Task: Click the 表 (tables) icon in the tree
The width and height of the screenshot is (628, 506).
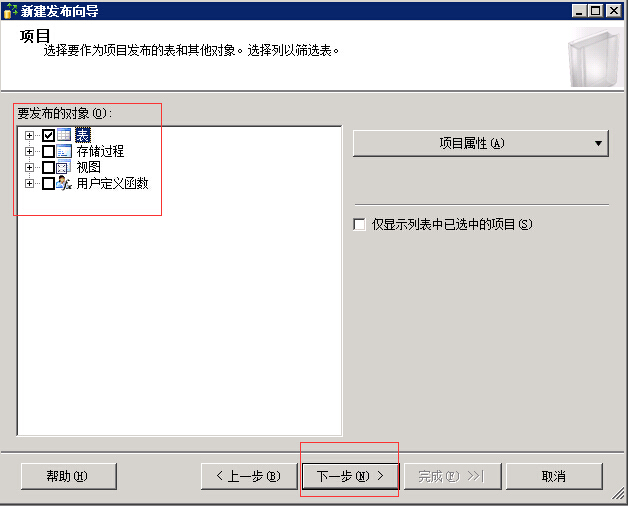Action: [x=64, y=135]
